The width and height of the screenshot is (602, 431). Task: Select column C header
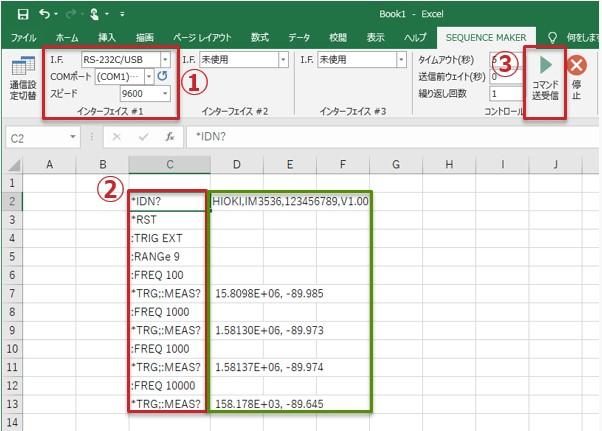click(170, 165)
